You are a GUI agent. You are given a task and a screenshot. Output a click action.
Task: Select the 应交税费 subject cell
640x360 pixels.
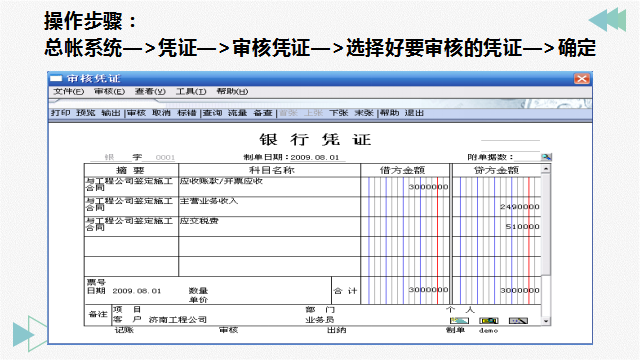269,227
